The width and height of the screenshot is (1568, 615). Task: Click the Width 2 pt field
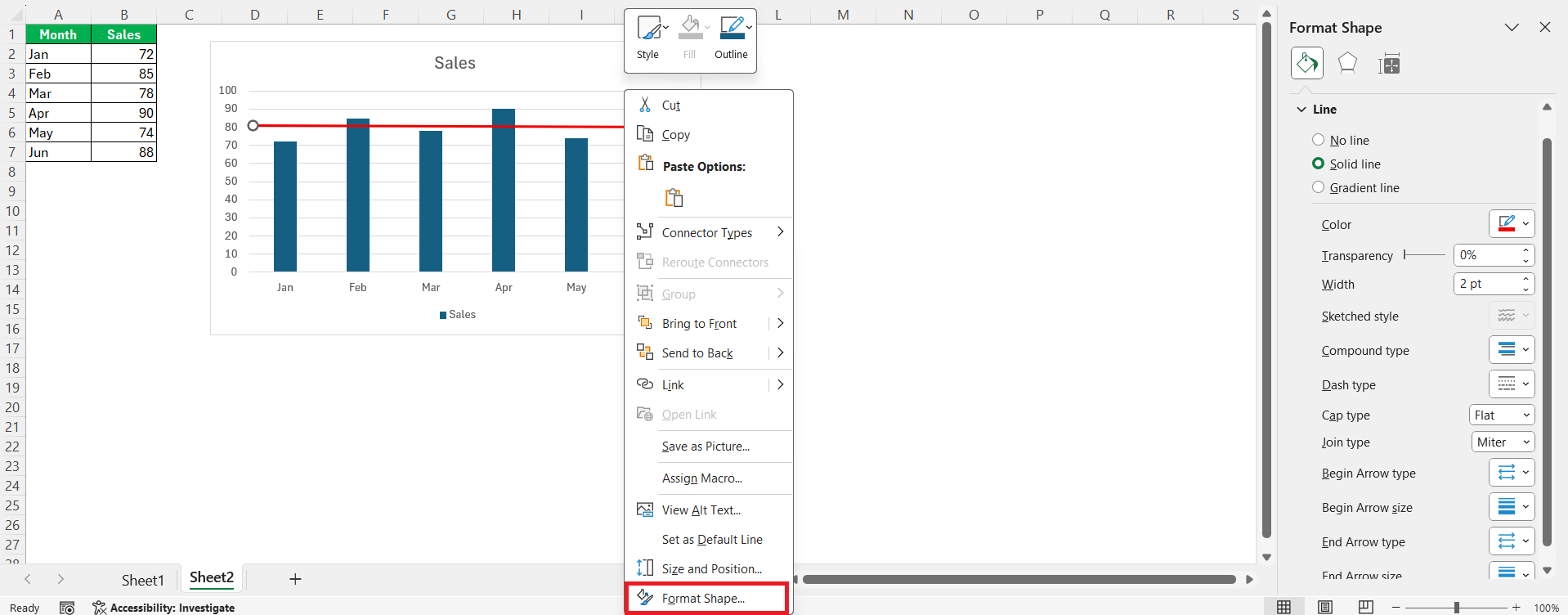point(1486,284)
